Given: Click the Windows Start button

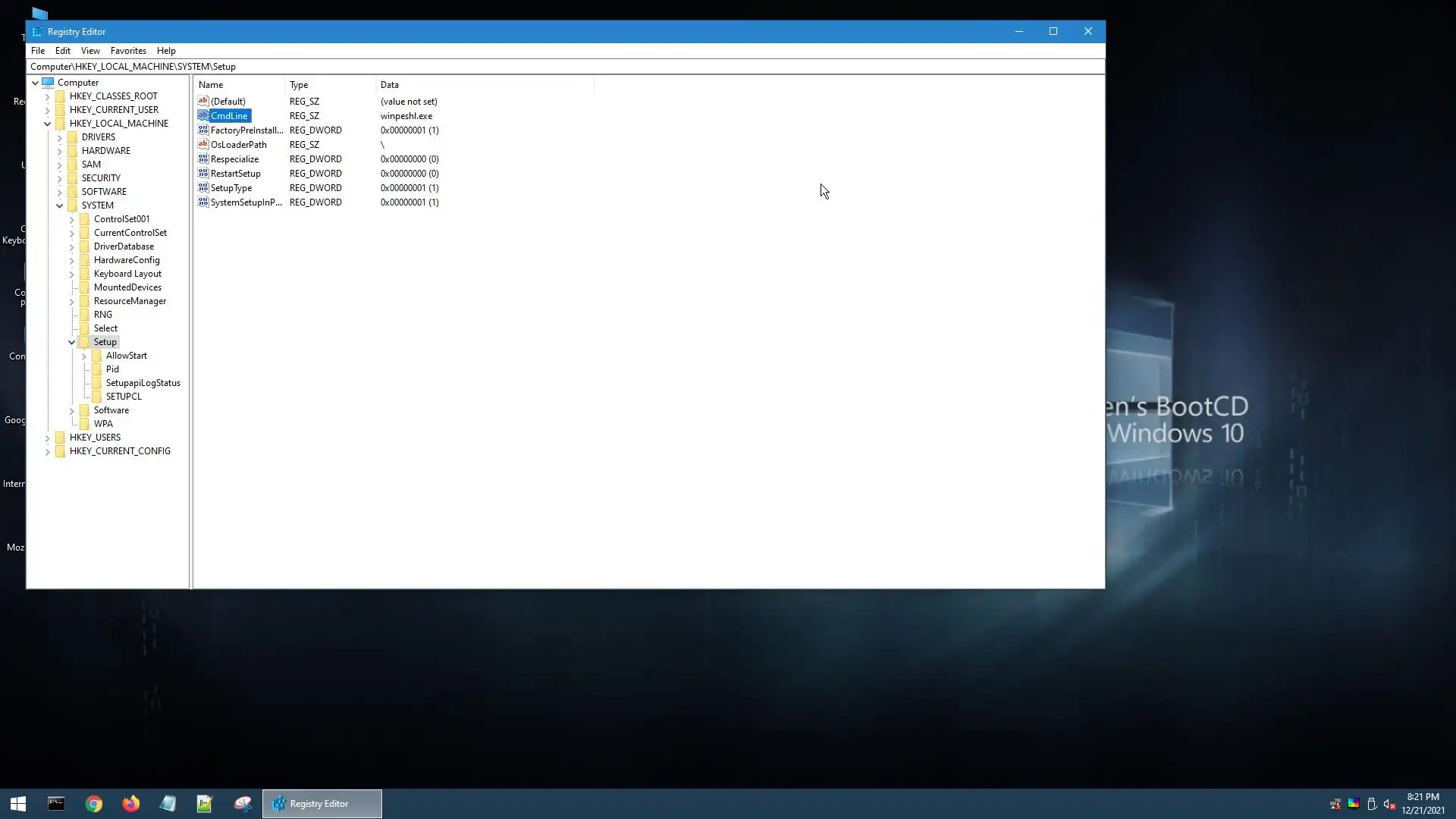Looking at the screenshot, I should tap(18, 804).
